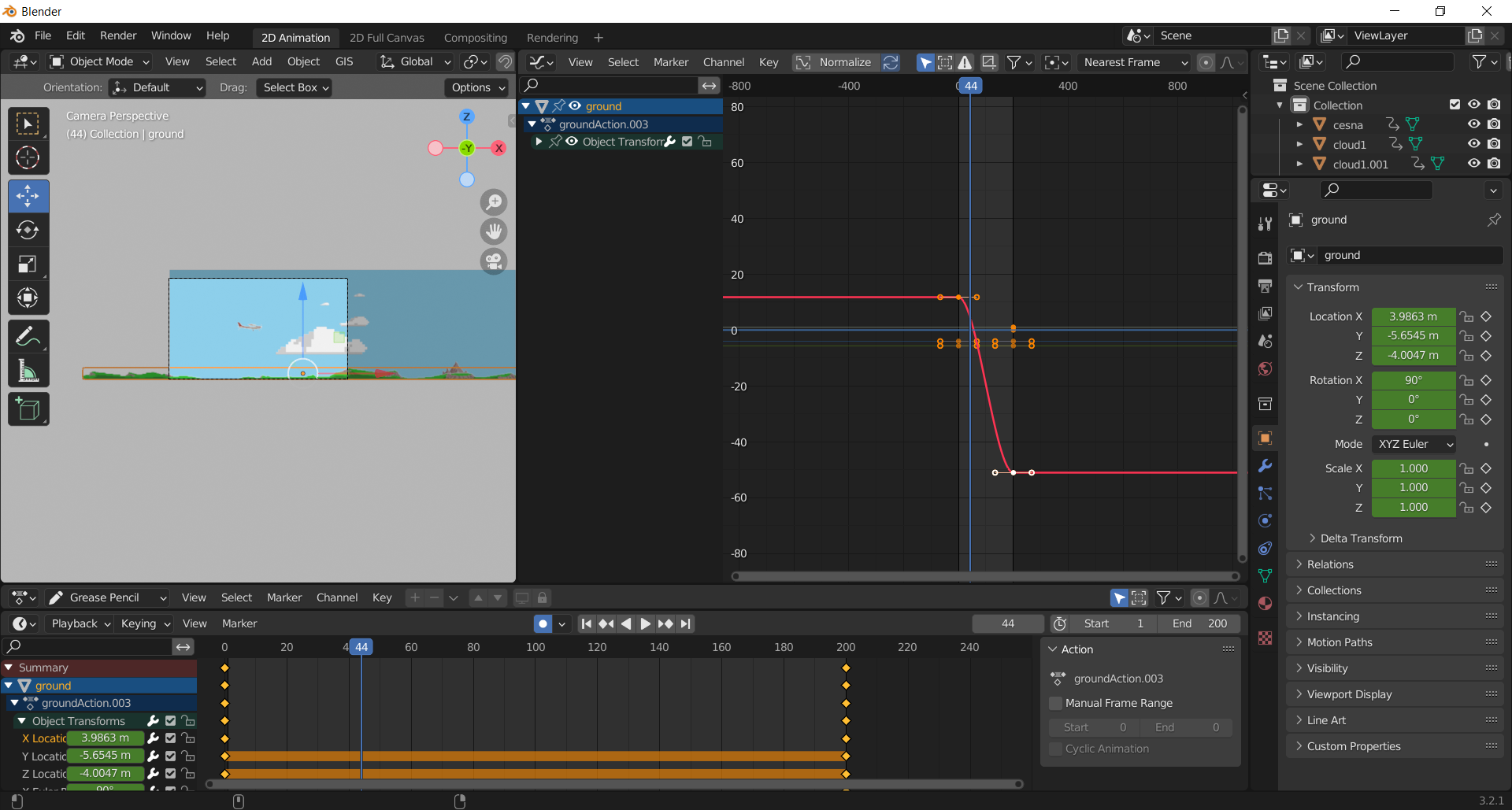Choose the Select Box tool icon
This screenshot has height=810, width=1512.
(28, 124)
